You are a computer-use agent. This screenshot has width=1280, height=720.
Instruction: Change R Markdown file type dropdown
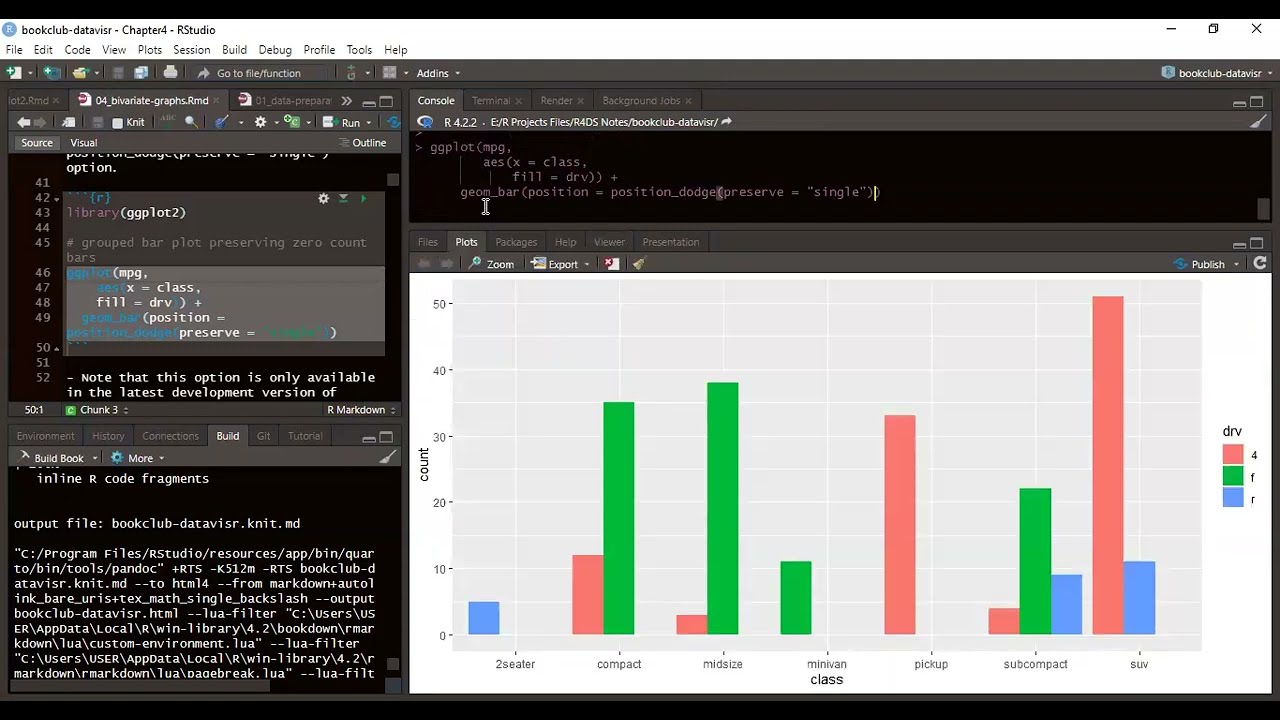click(x=361, y=410)
